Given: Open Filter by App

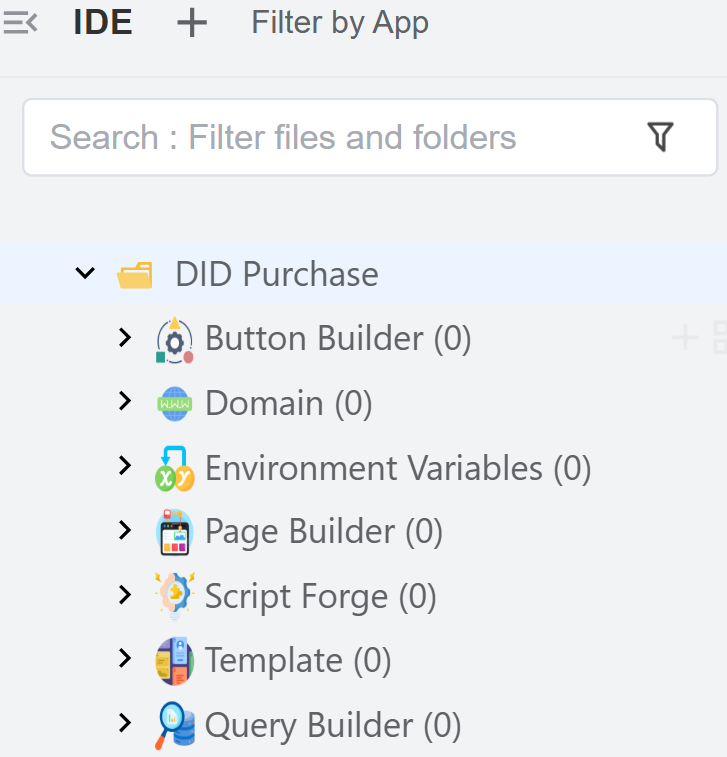Looking at the screenshot, I should click(x=340, y=23).
